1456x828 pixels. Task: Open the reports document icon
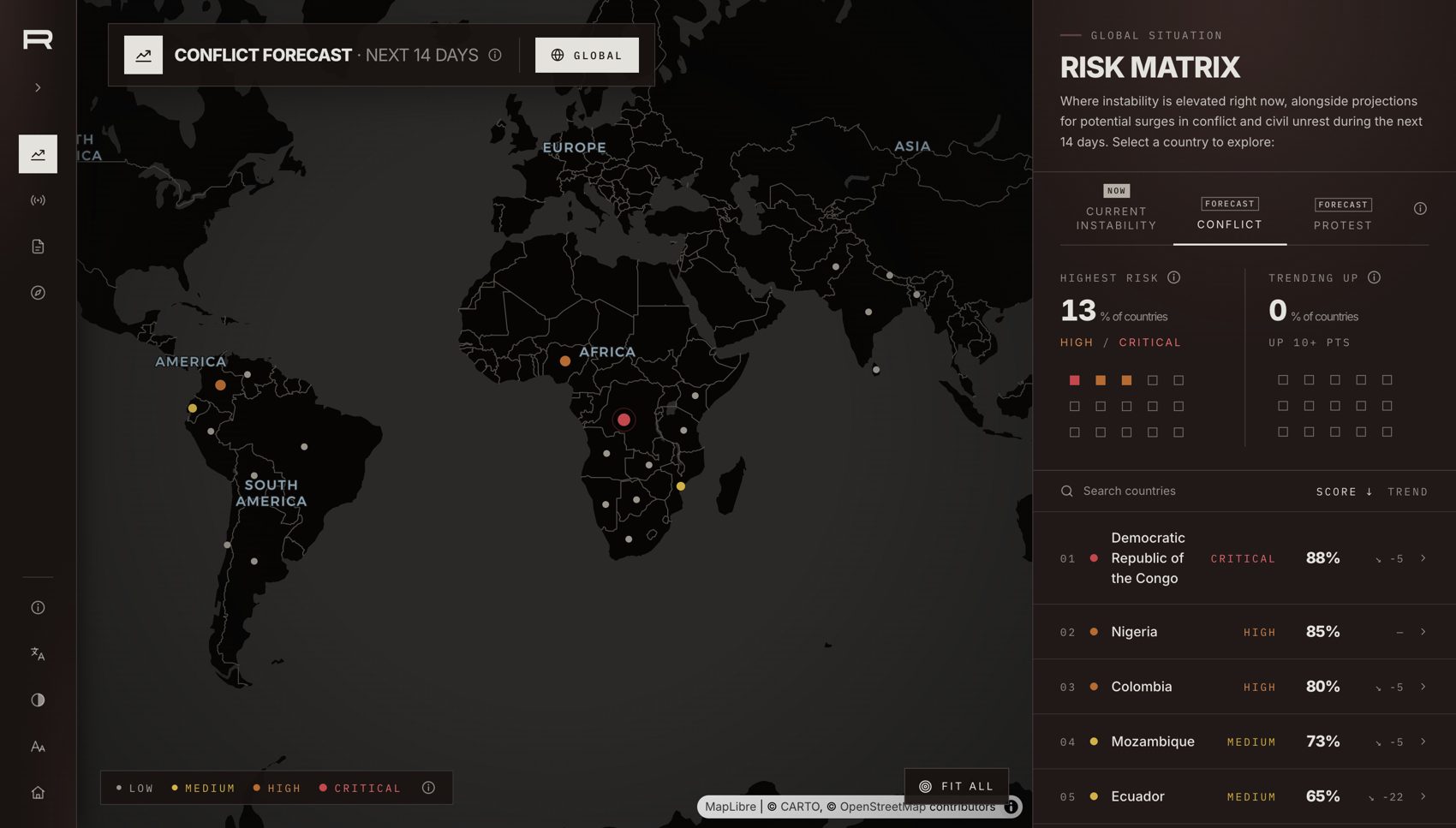(x=38, y=247)
